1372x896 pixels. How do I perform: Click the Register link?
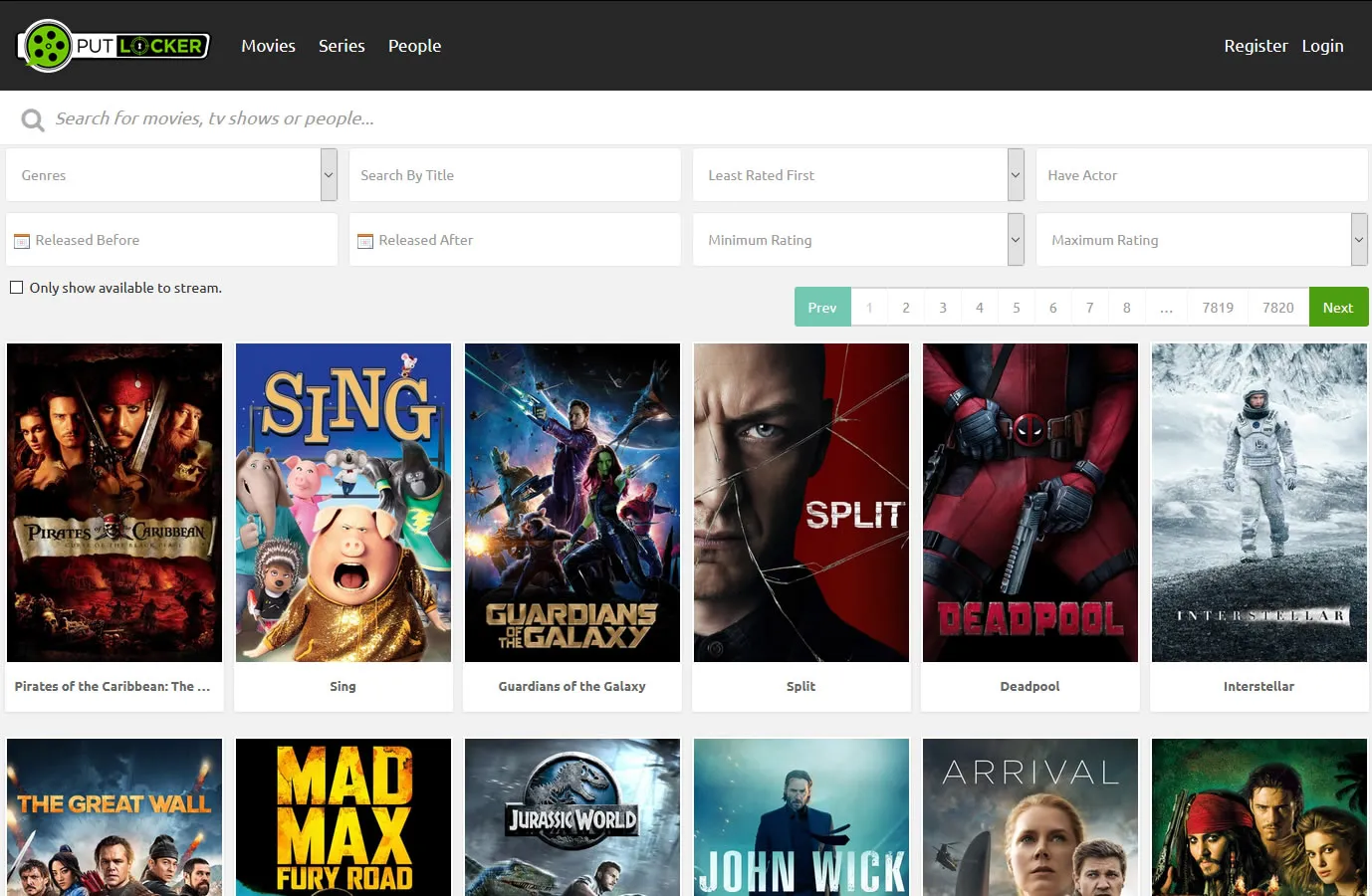pos(1256,46)
